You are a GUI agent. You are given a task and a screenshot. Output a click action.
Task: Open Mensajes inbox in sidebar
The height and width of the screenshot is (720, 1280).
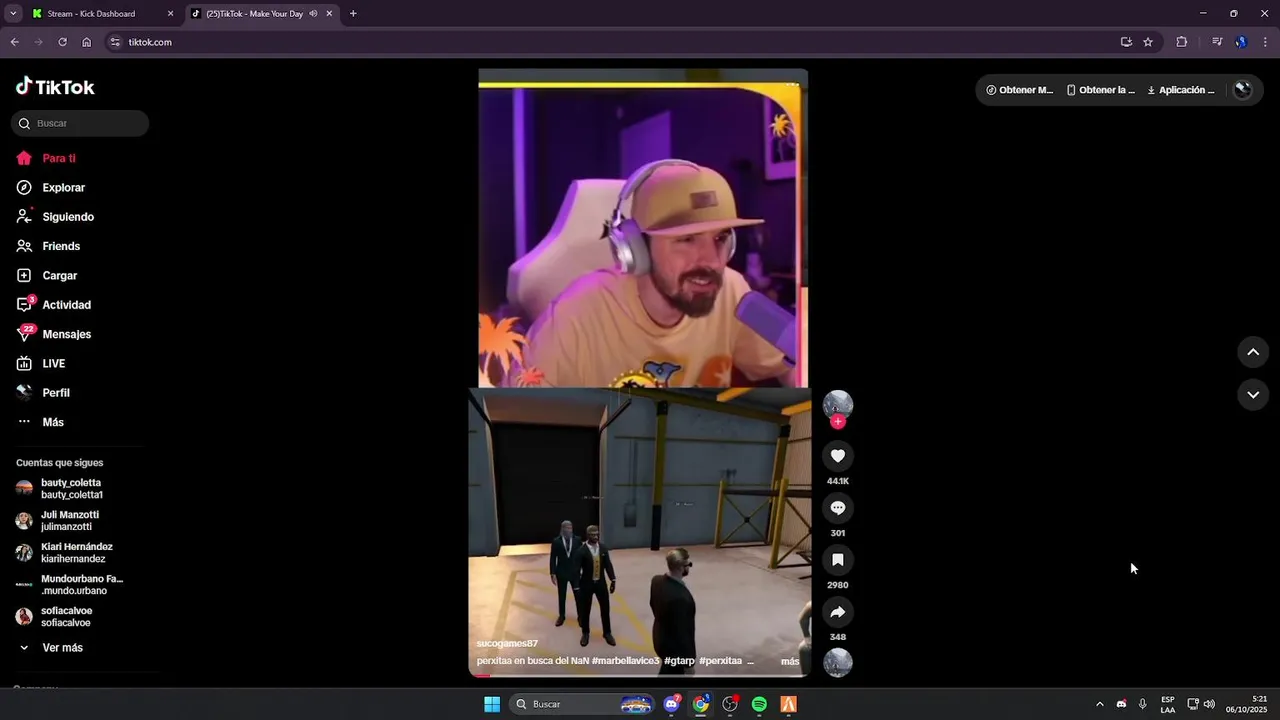[x=54, y=334]
